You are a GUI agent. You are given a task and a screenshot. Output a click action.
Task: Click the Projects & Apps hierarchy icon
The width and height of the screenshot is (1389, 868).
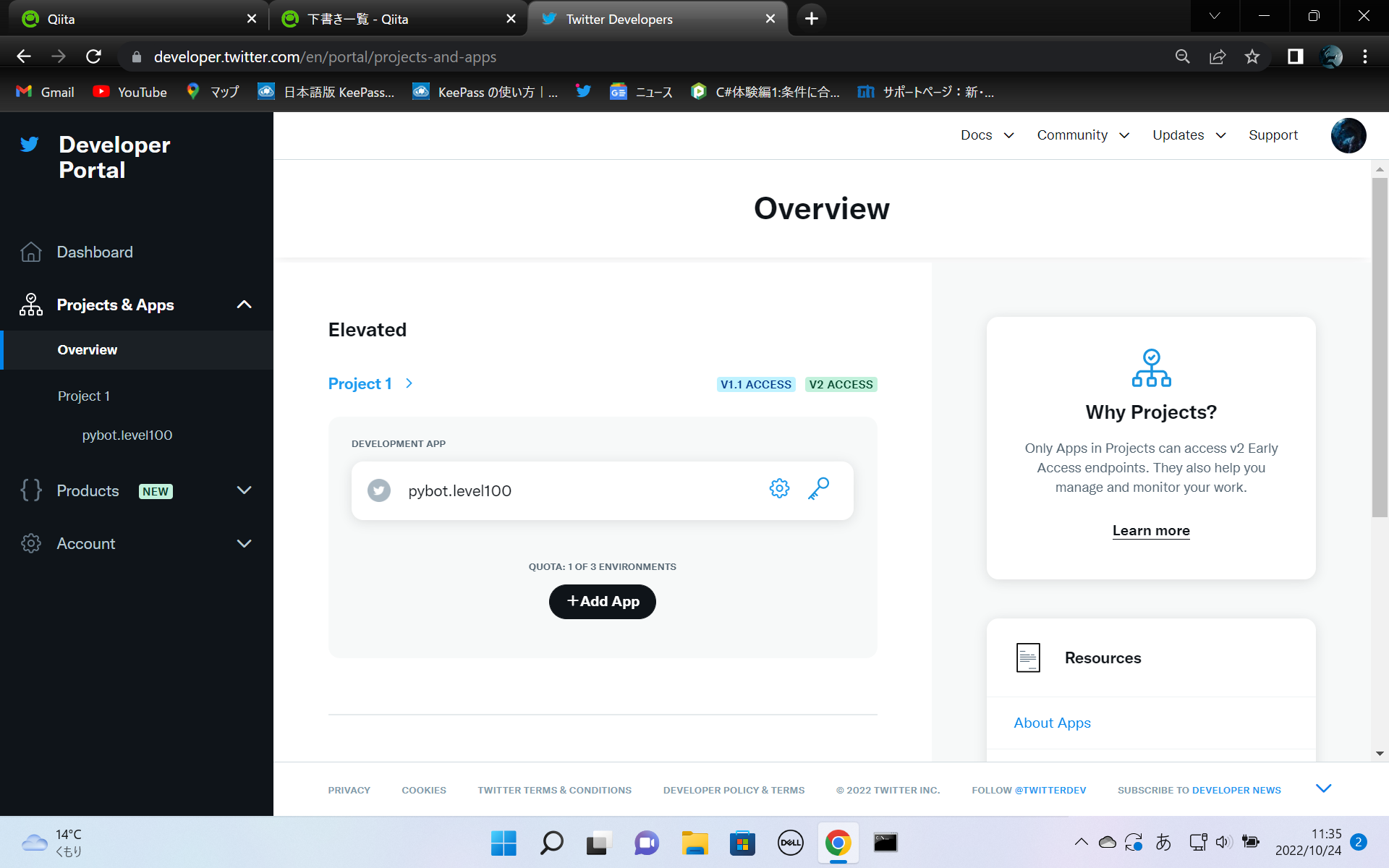(x=31, y=305)
